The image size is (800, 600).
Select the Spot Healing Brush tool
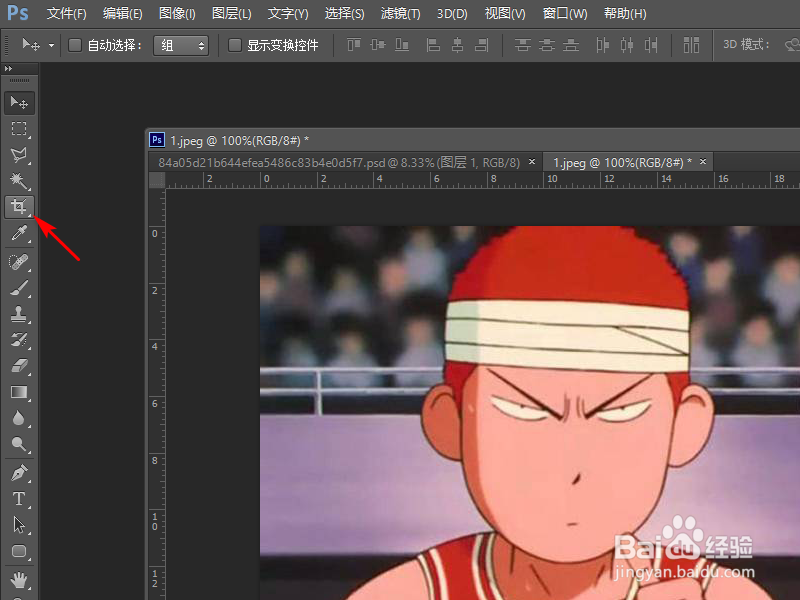[x=19, y=262]
